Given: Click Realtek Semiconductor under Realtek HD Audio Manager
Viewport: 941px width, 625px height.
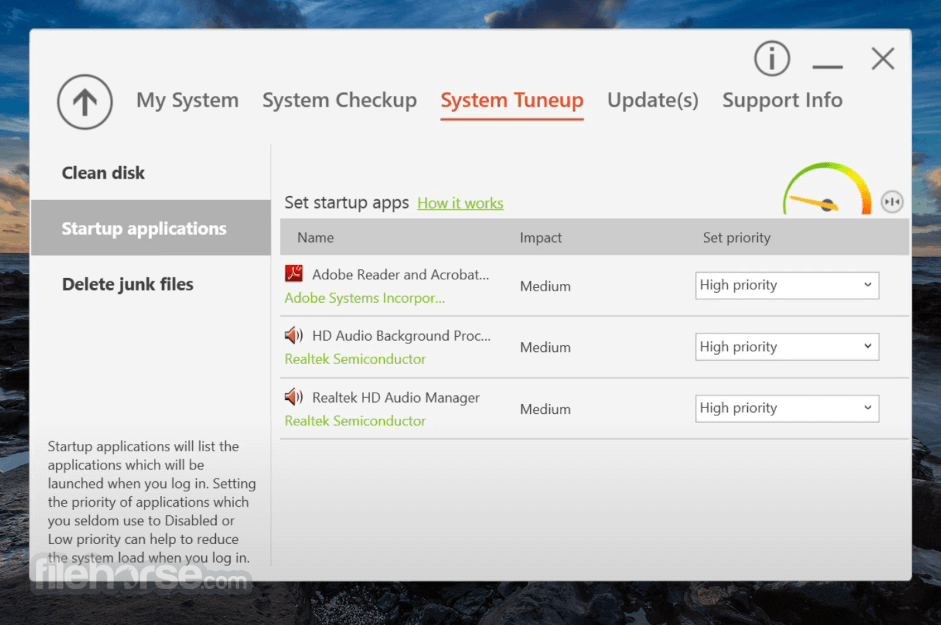Looking at the screenshot, I should [x=355, y=421].
